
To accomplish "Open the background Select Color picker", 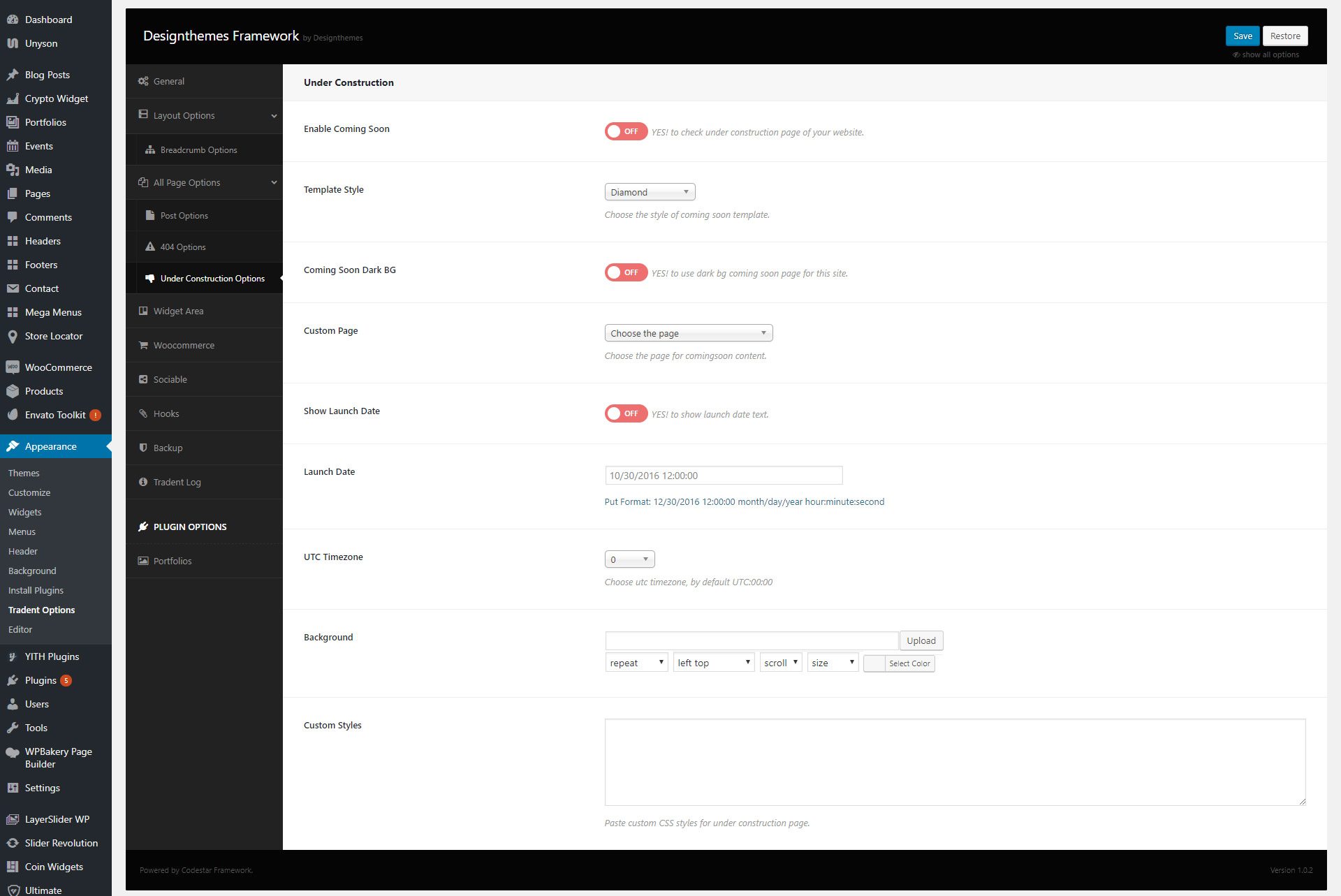I will click(900, 663).
